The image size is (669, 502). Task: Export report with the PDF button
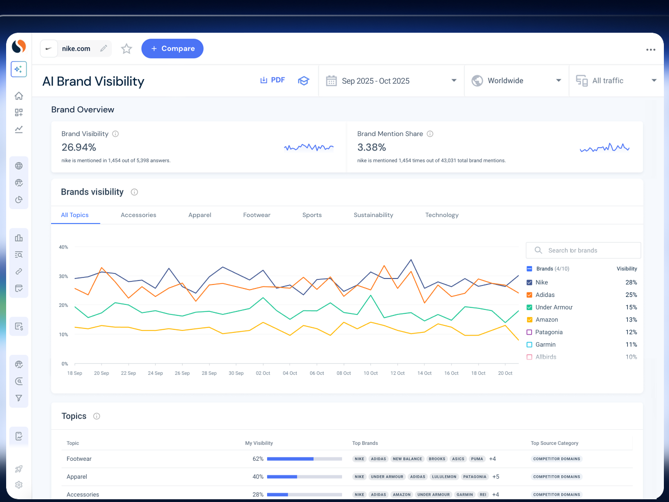(272, 80)
